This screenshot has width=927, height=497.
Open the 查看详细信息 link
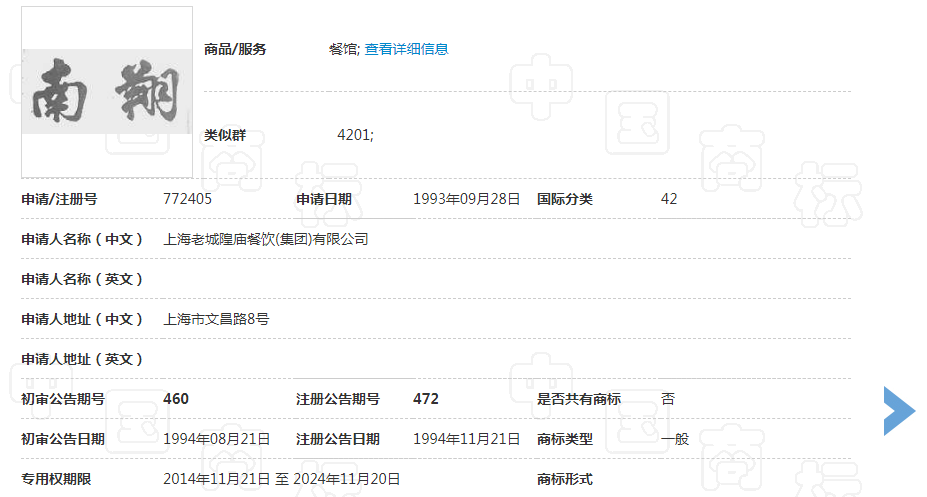(x=406, y=49)
